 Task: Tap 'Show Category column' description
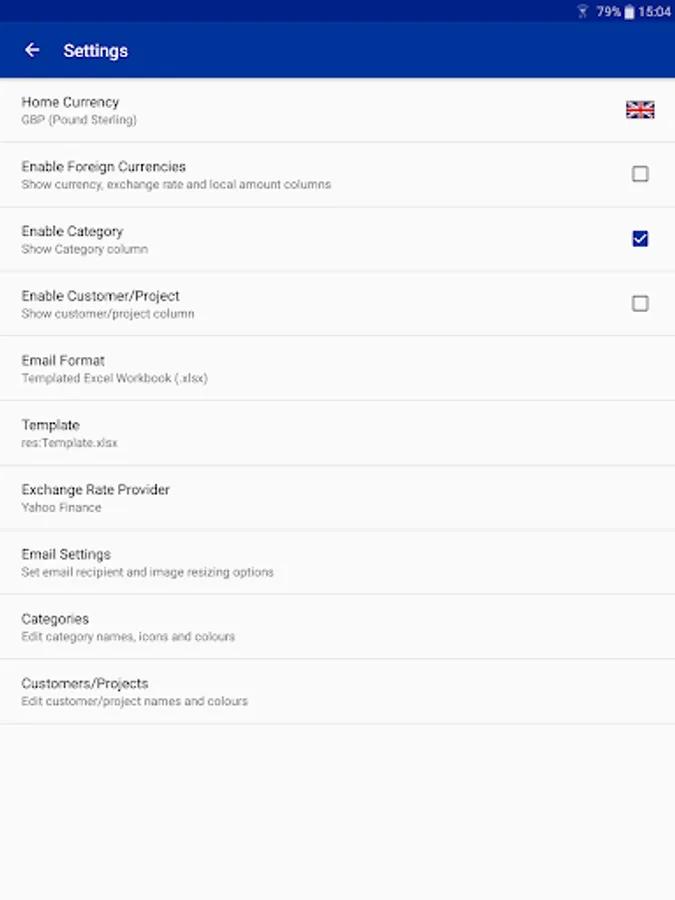tap(84, 249)
